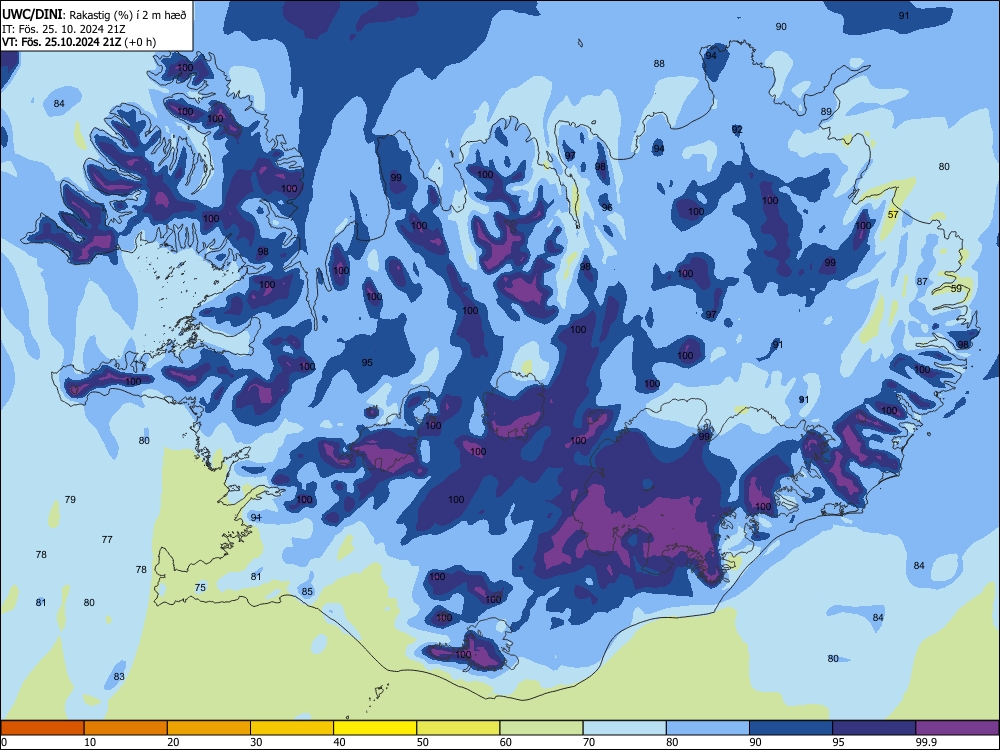This screenshot has height=750, width=1000.
Task: Click the 88 value off the north coast
Action: [x=659, y=64]
